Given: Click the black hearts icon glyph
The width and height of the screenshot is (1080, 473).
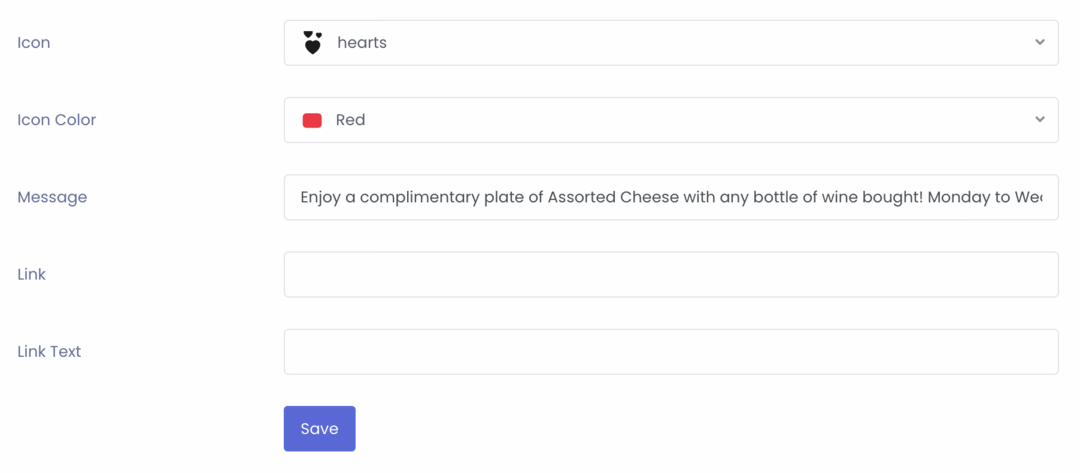Looking at the screenshot, I should point(313,43).
